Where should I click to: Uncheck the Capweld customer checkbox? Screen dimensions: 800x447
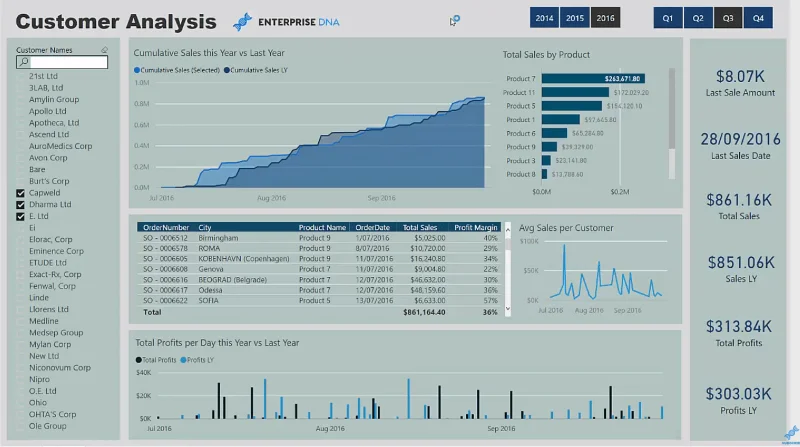click(20, 193)
